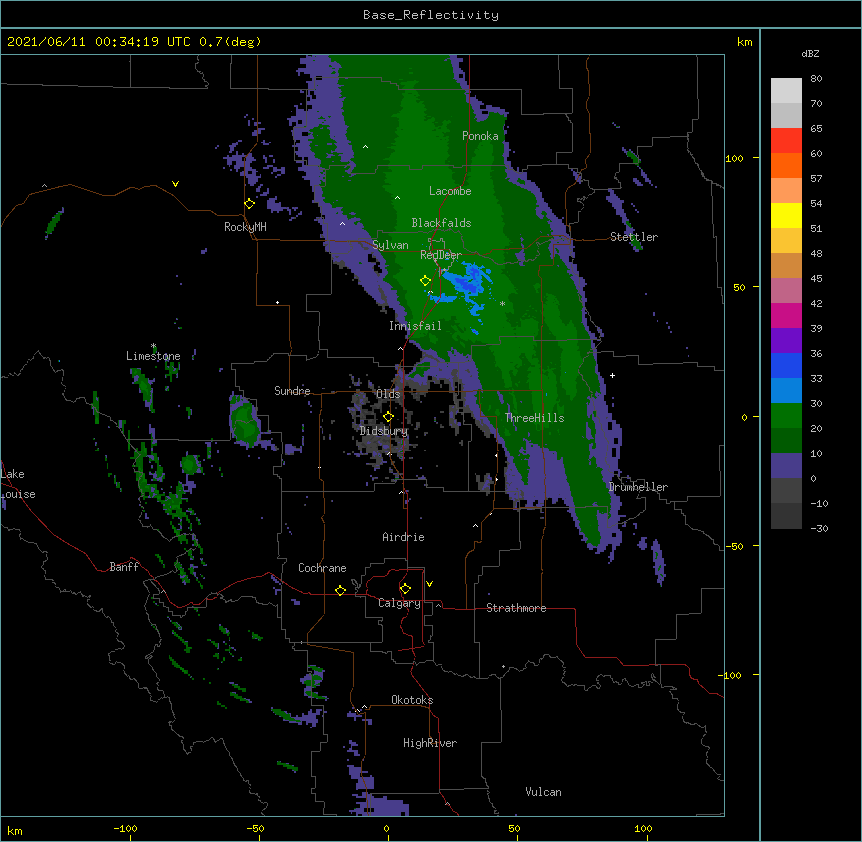
Task: Click the asterisk marker above Limestone label
Action: tap(154, 346)
